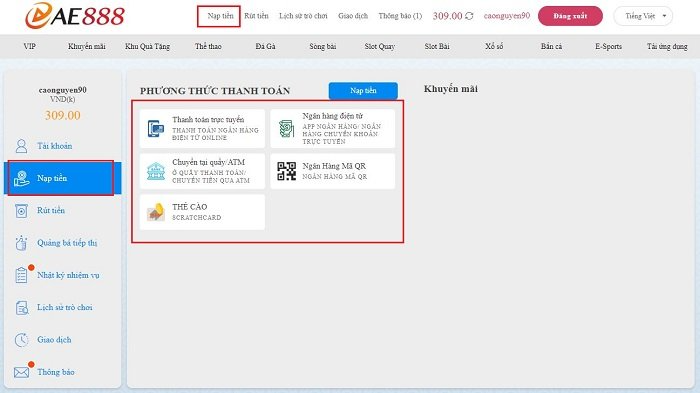
Task: Click the Tài khoản user icon
Action: pyautogui.click(x=21, y=146)
